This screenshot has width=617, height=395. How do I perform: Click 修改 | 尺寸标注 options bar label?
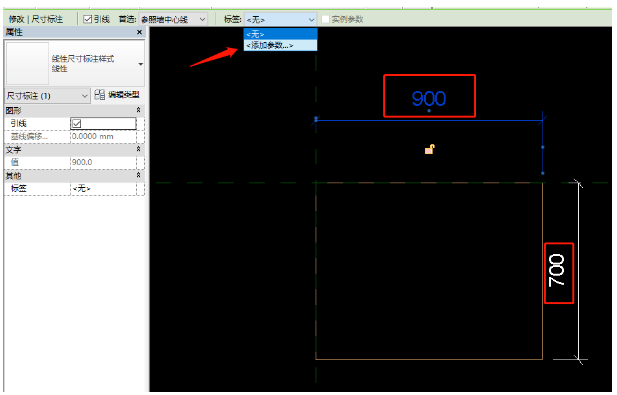(x=36, y=19)
